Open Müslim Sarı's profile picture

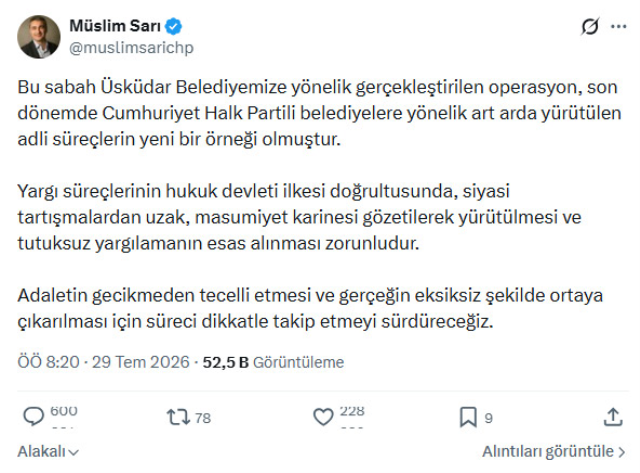(39, 37)
